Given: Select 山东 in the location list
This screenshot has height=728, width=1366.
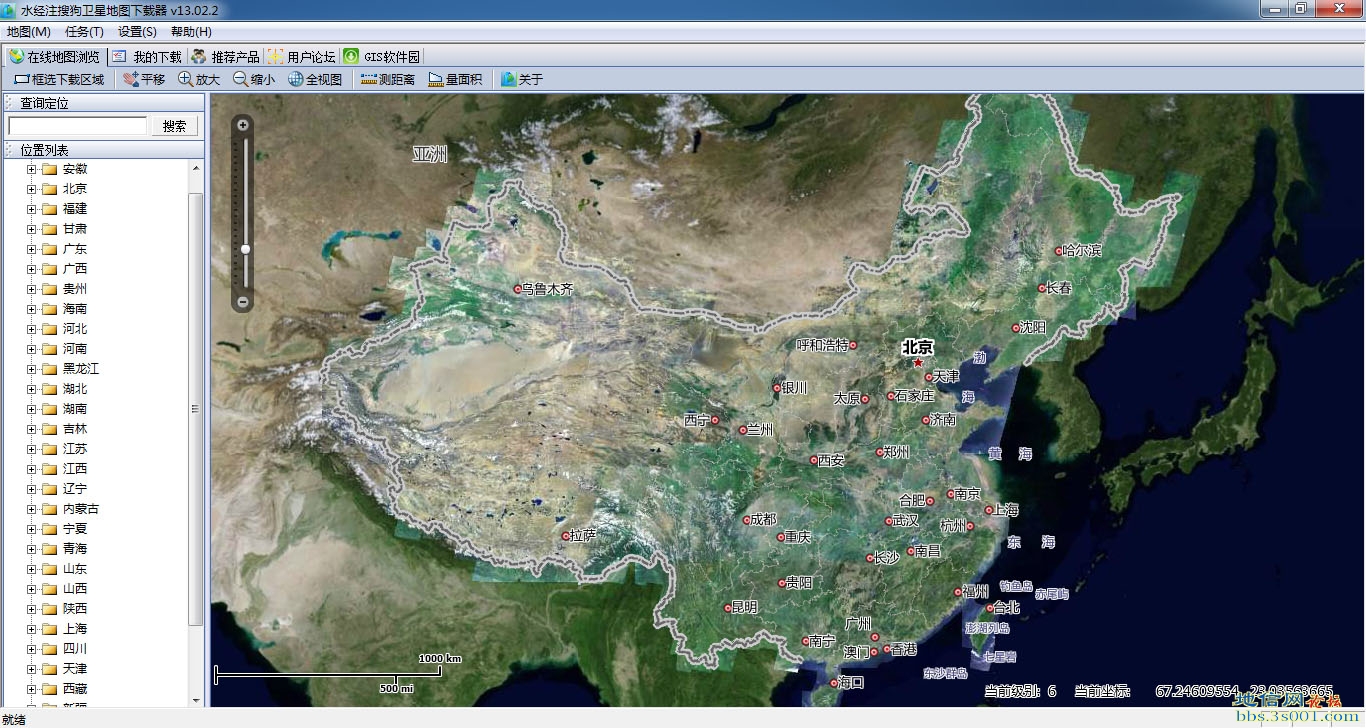Looking at the screenshot, I should (x=75, y=569).
